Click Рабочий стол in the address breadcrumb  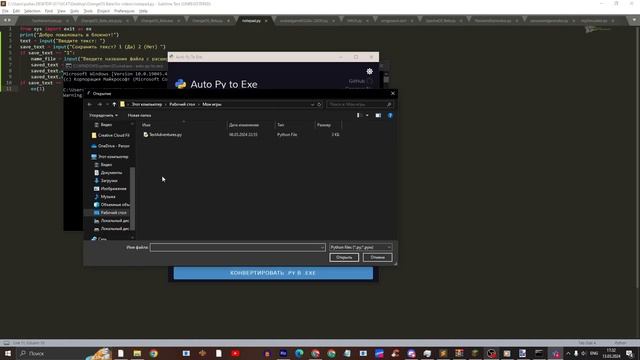(x=182, y=104)
